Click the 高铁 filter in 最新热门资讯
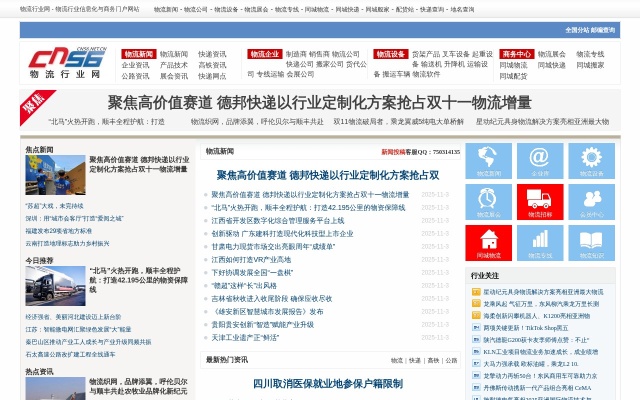The width and height of the screenshot is (640, 400). coord(433,360)
